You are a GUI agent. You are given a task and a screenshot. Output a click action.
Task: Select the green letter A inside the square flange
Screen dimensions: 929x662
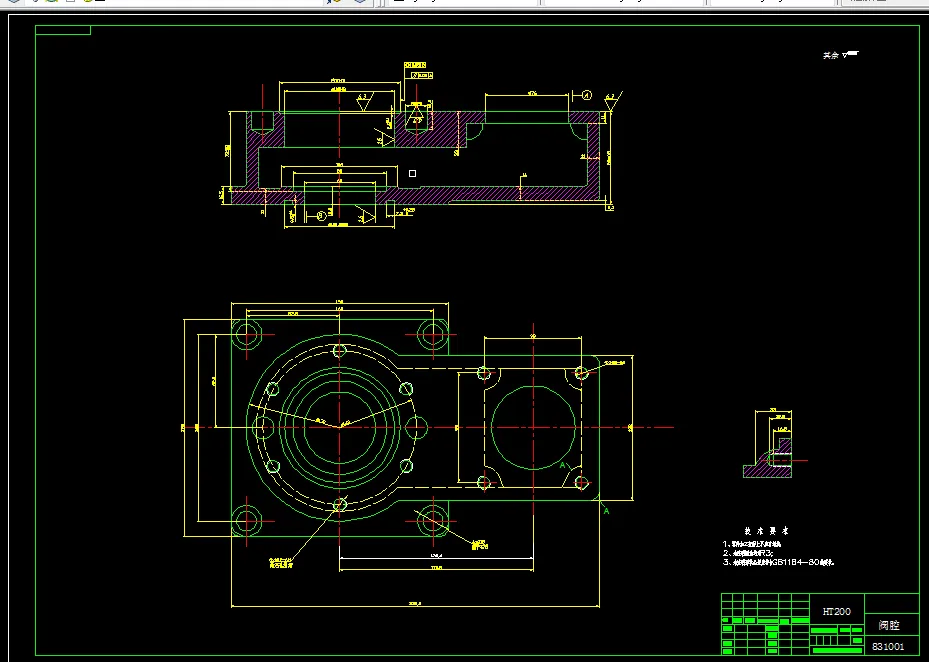[x=563, y=466]
